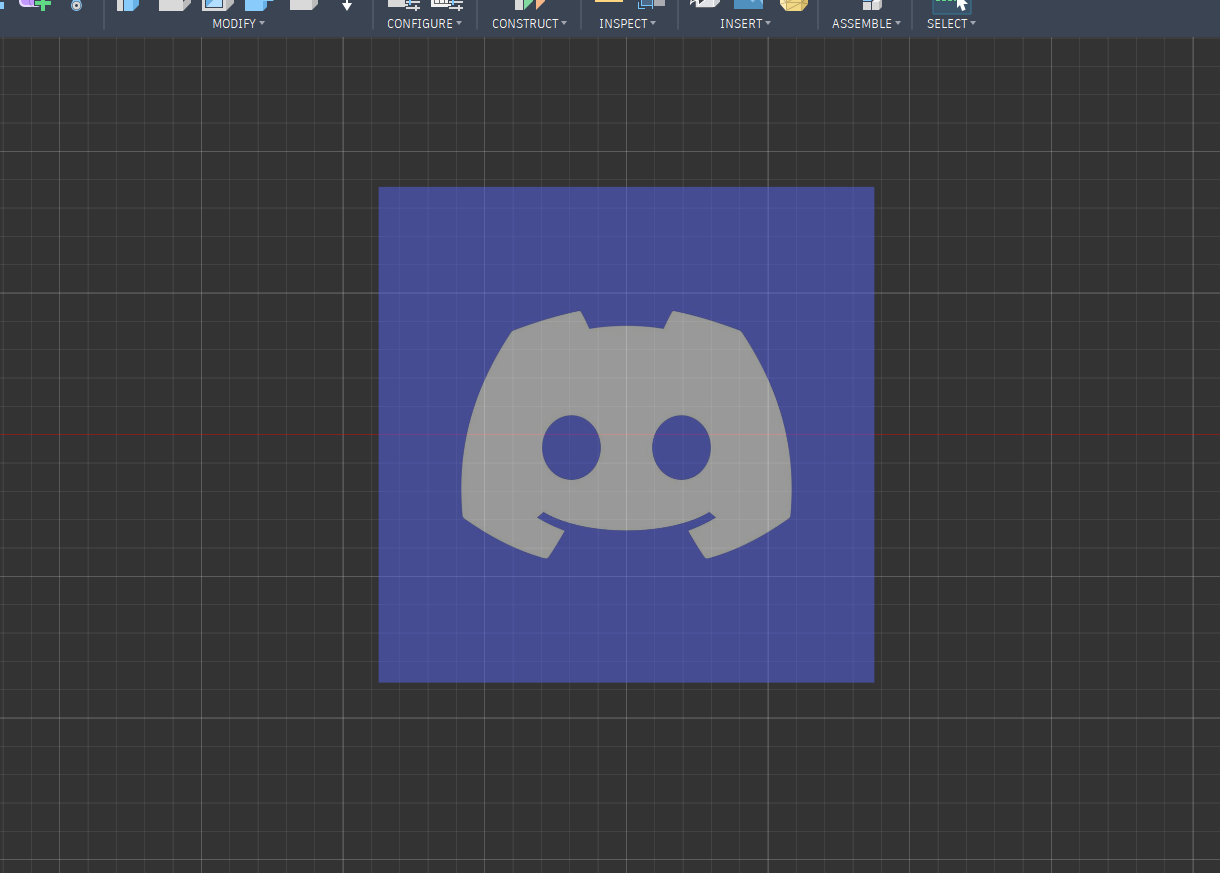This screenshot has height=873, width=1220.
Task: Select the Discord logo's left eye hole
Action: (571, 447)
